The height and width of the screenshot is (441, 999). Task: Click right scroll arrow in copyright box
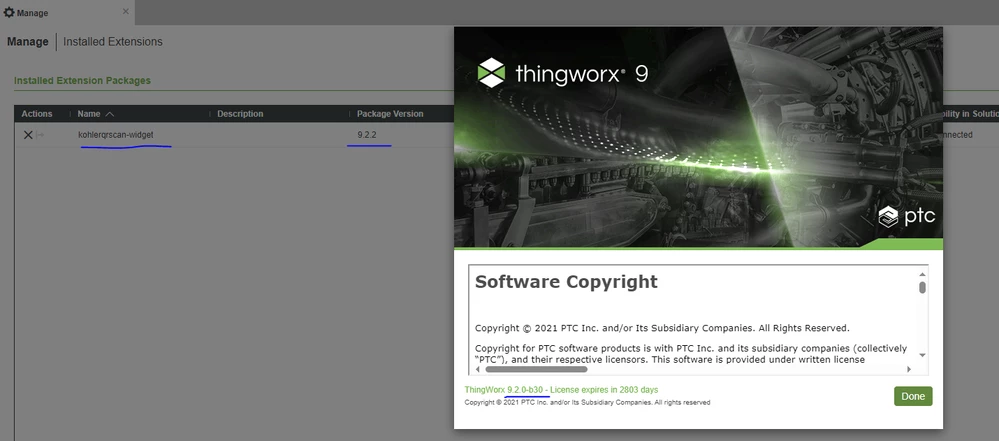pyautogui.click(x=909, y=369)
